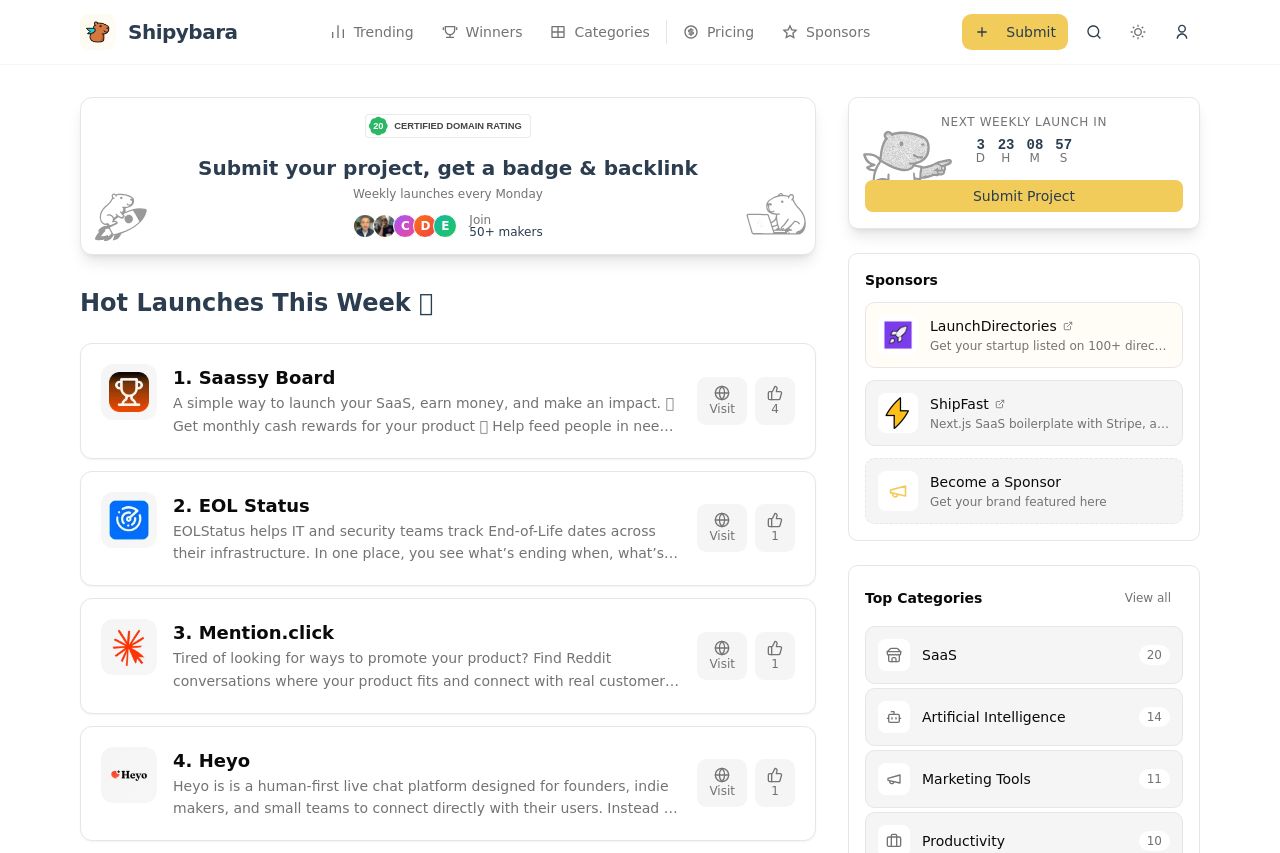1280x853 pixels.
Task: Select Become a Sponsor card
Action: click(x=1023, y=491)
